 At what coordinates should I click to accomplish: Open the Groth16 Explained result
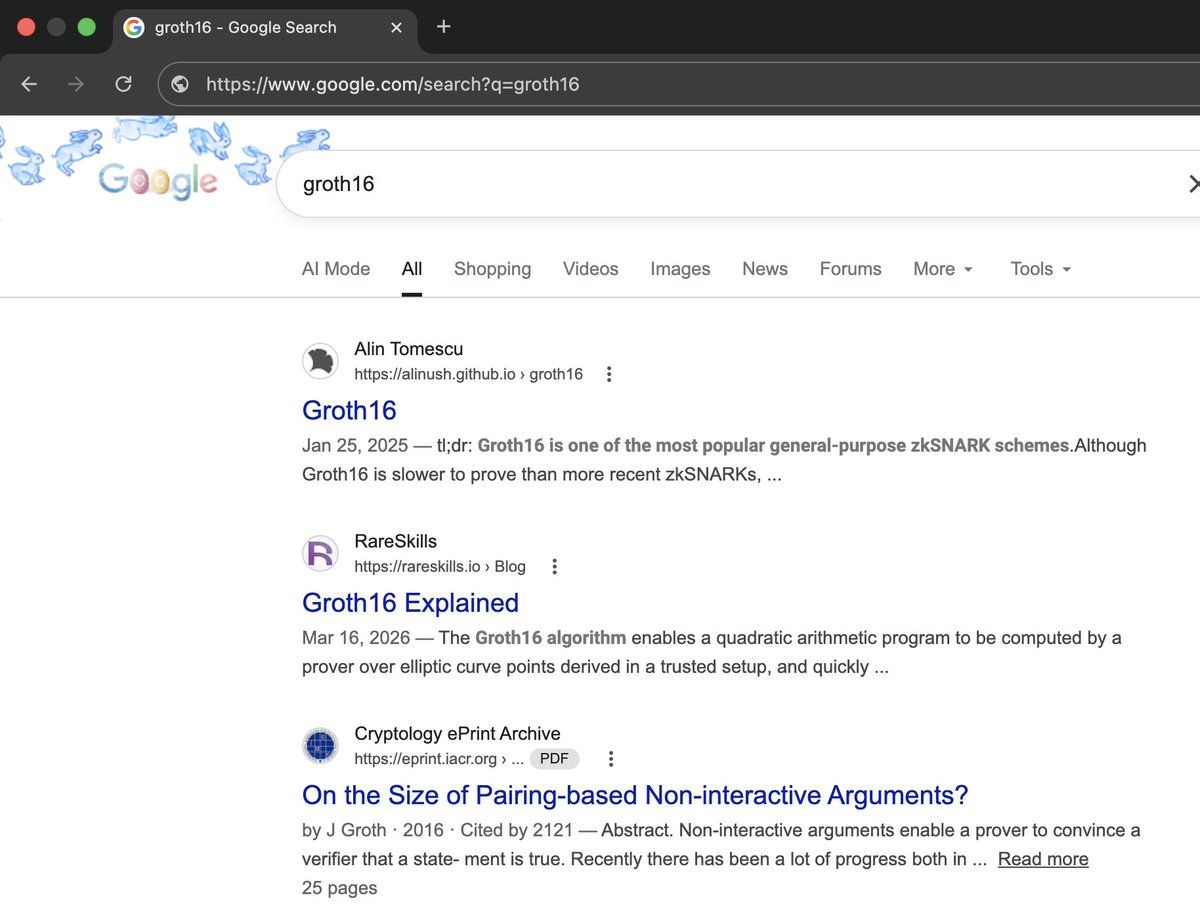pyautogui.click(x=410, y=603)
